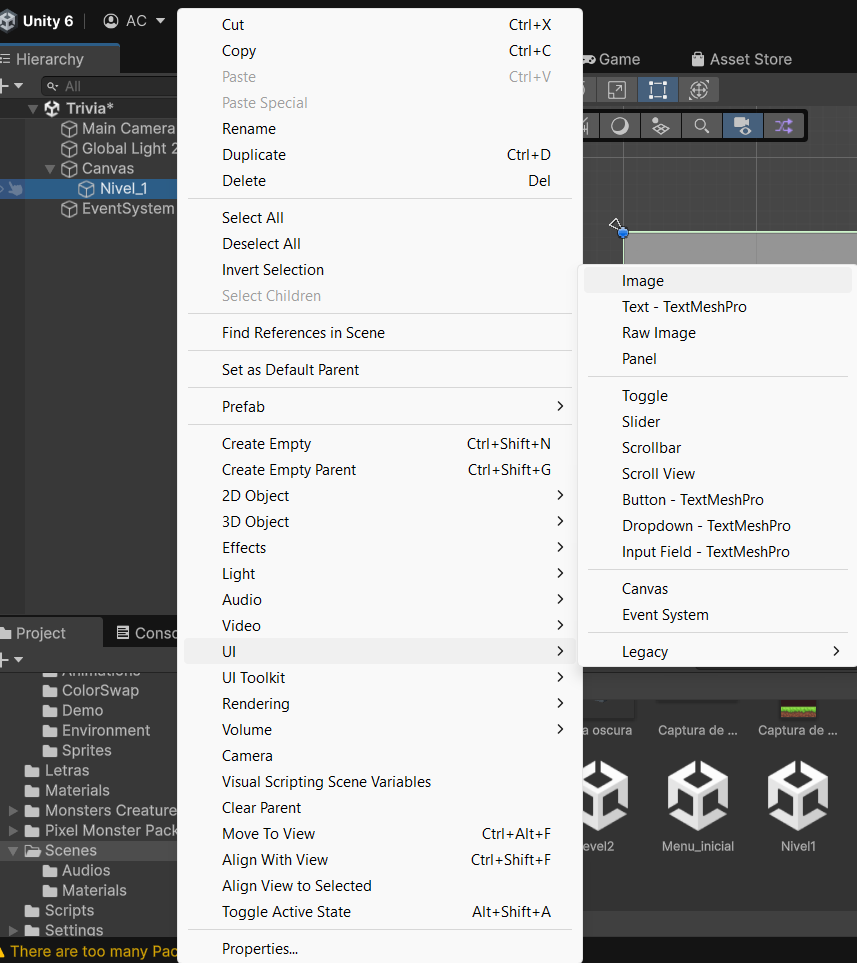Expand the Pixel Monster Pack folder arrow
Viewport: 857px width, 963px height.
click(x=13, y=830)
